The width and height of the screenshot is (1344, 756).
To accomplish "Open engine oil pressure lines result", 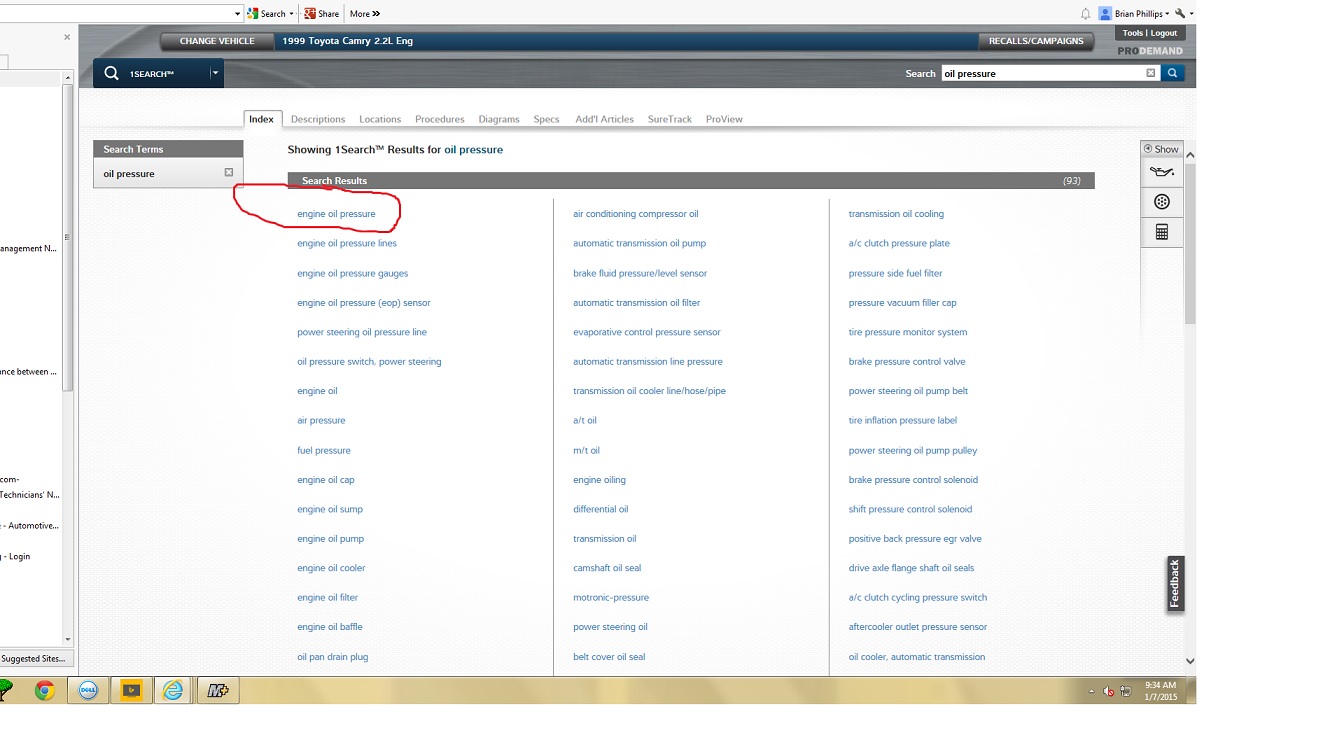I will [347, 243].
